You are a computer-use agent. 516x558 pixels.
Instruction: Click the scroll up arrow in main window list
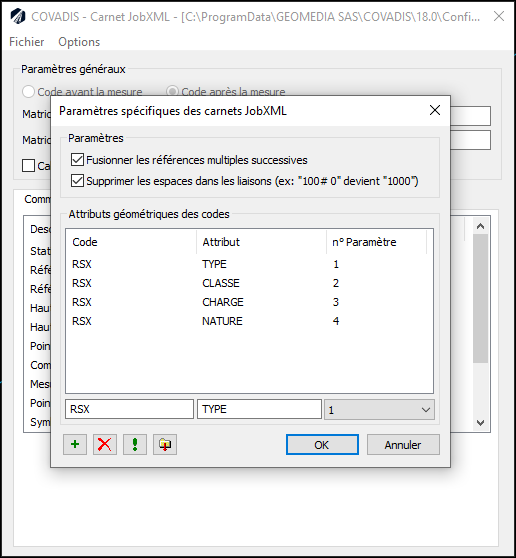tap(480, 226)
